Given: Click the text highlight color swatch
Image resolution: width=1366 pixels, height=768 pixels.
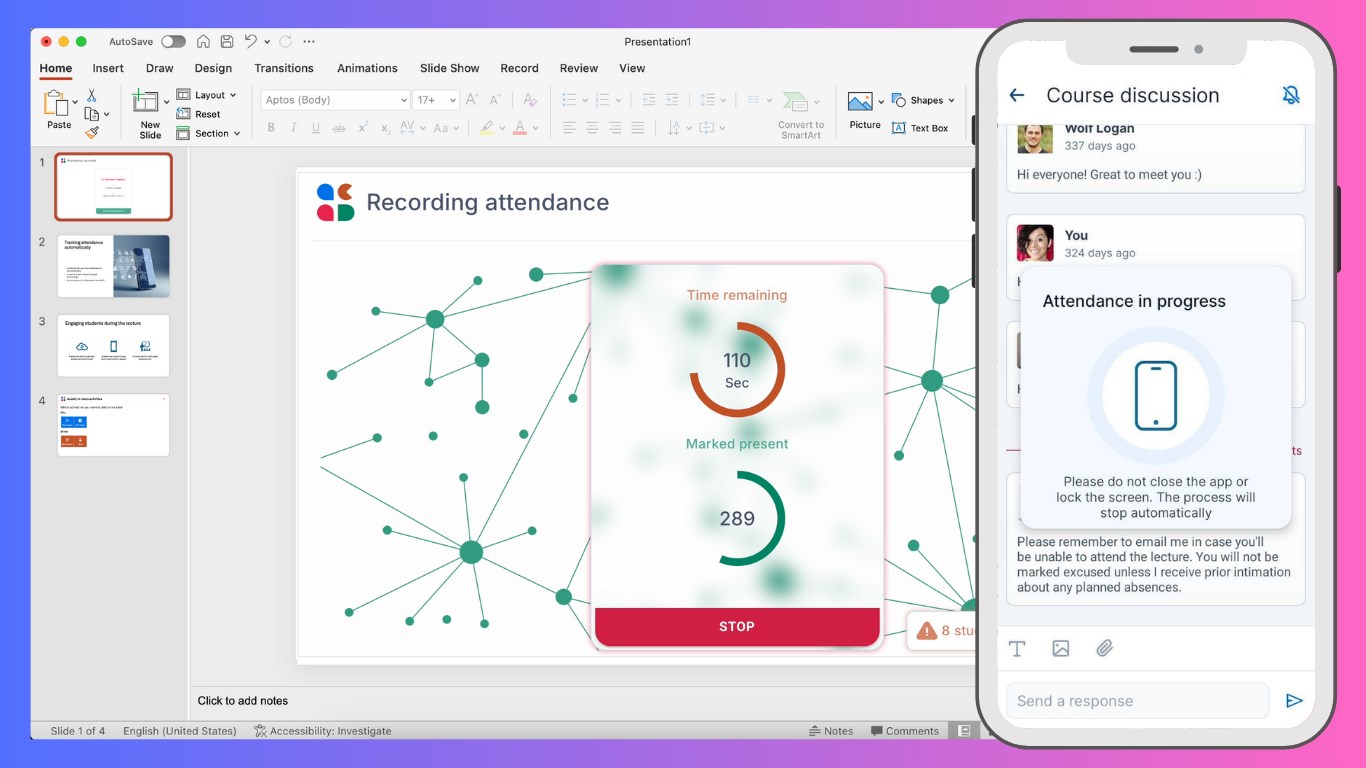Looking at the screenshot, I should (x=486, y=128).
